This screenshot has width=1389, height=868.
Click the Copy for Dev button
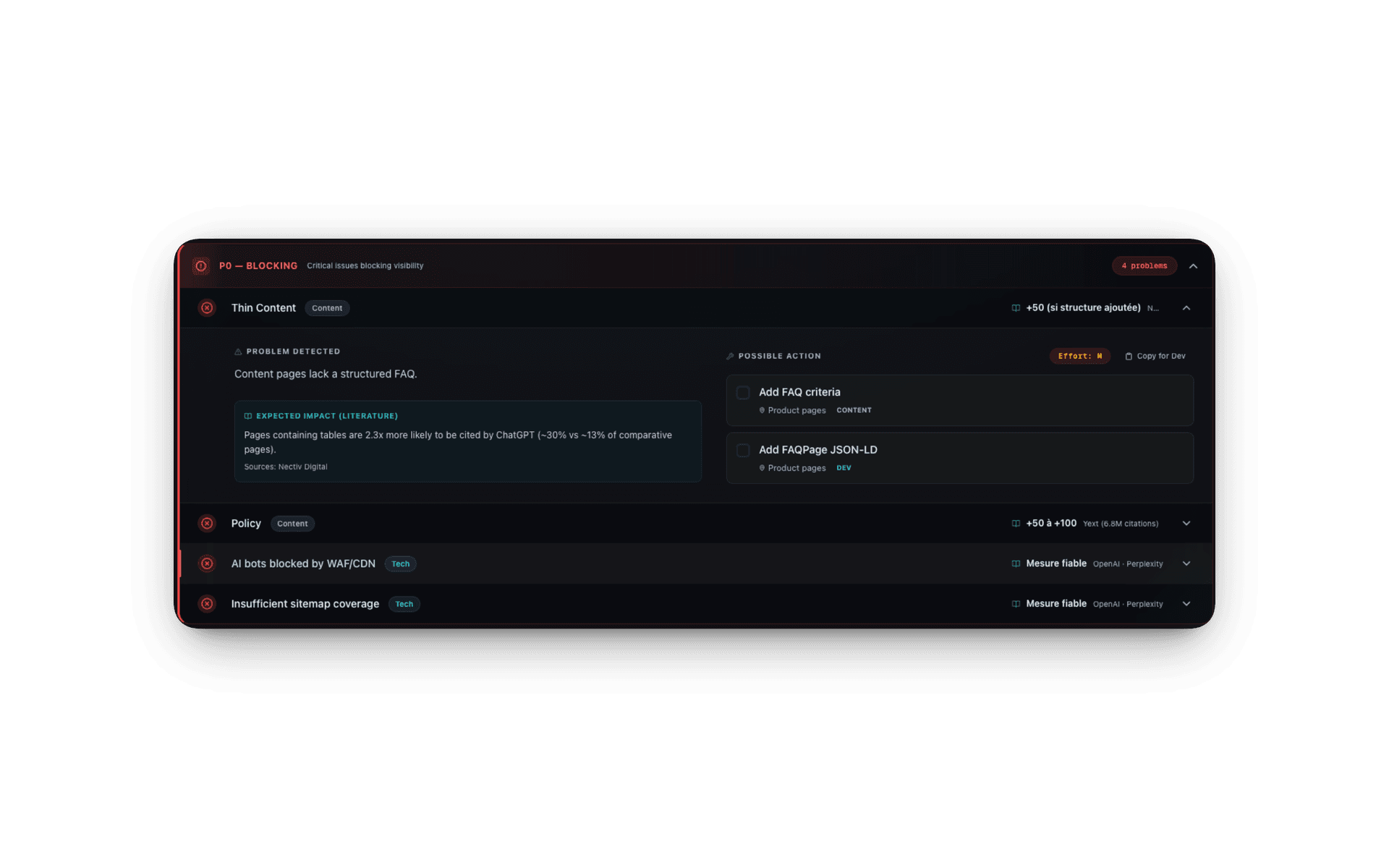(x=1155, y=356)
